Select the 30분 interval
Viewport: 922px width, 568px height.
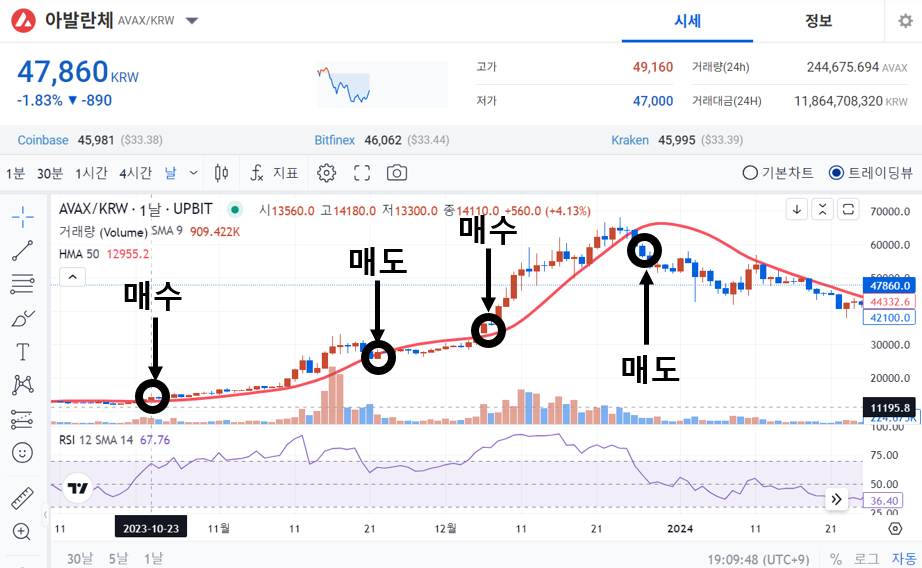(50, 173)
